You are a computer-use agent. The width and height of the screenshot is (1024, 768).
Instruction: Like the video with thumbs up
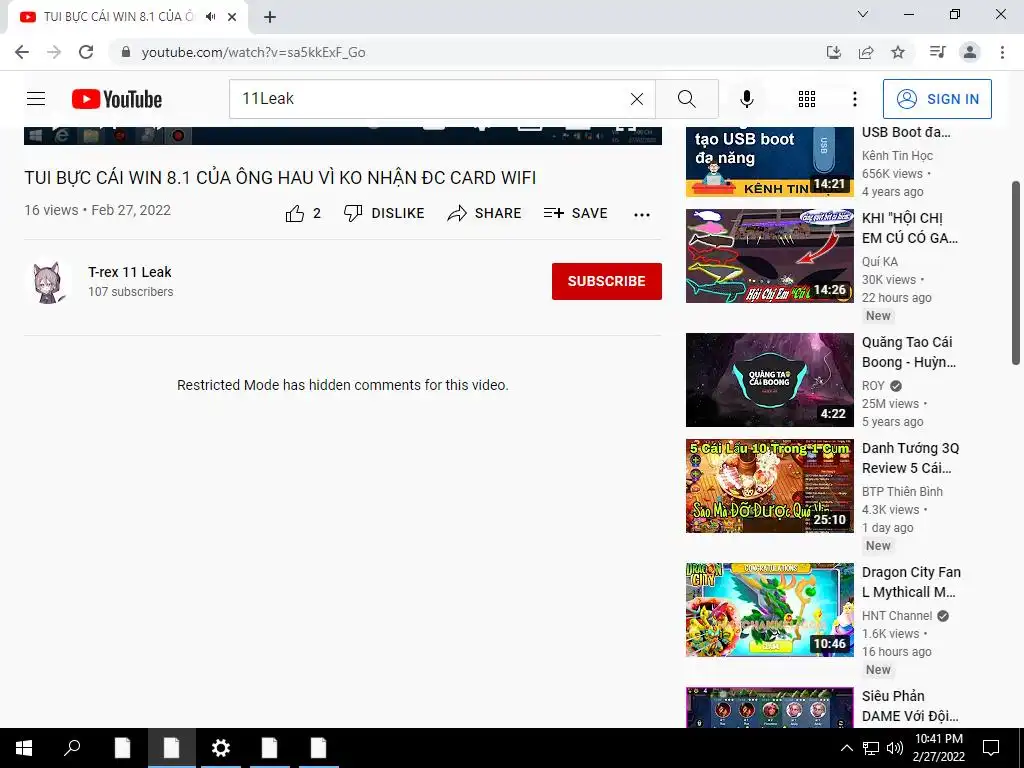tap(303, 214)
